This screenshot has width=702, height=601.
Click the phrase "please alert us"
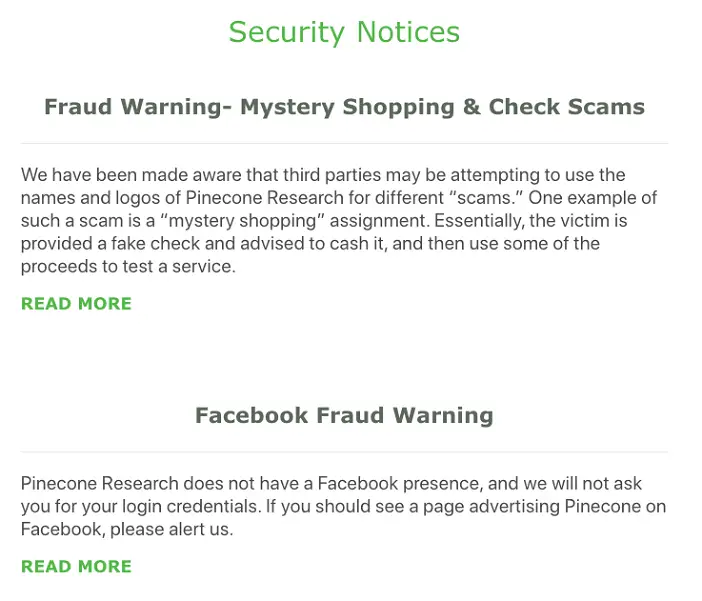[x=171, y=530]
